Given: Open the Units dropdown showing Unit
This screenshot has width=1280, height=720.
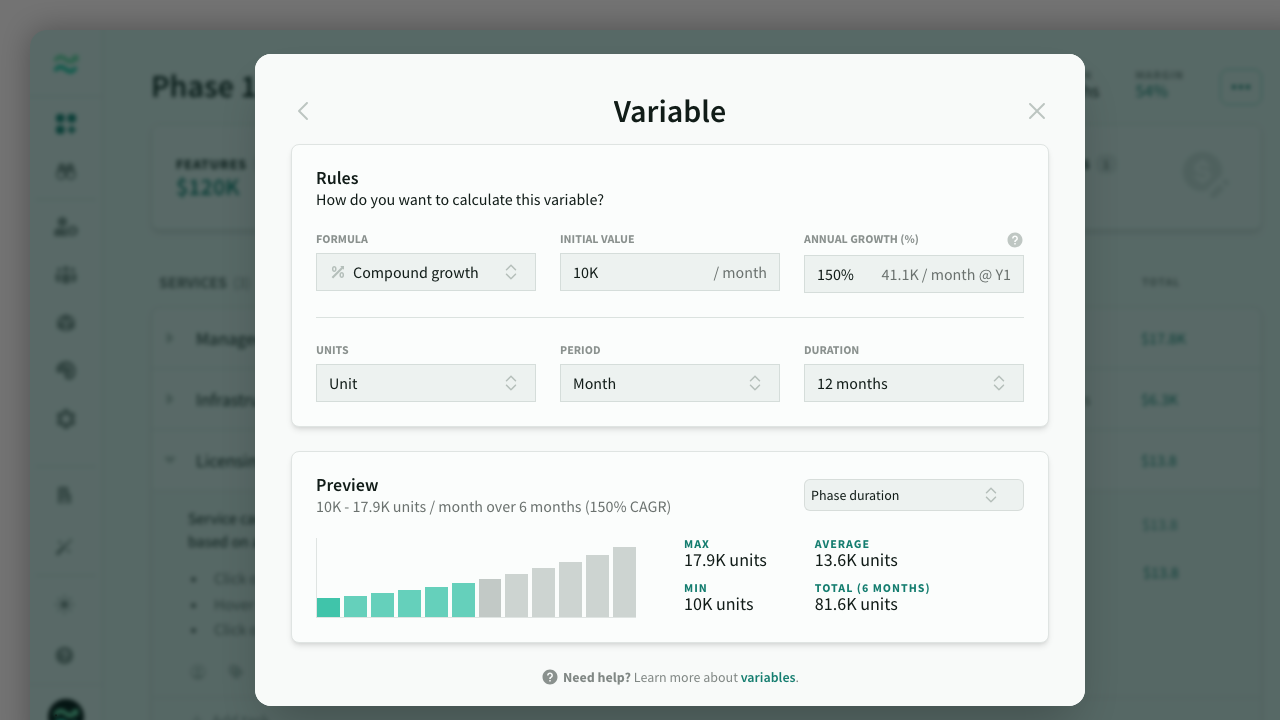Looking at the screenshot, I should pyautogui.click(x=426, y=383).
